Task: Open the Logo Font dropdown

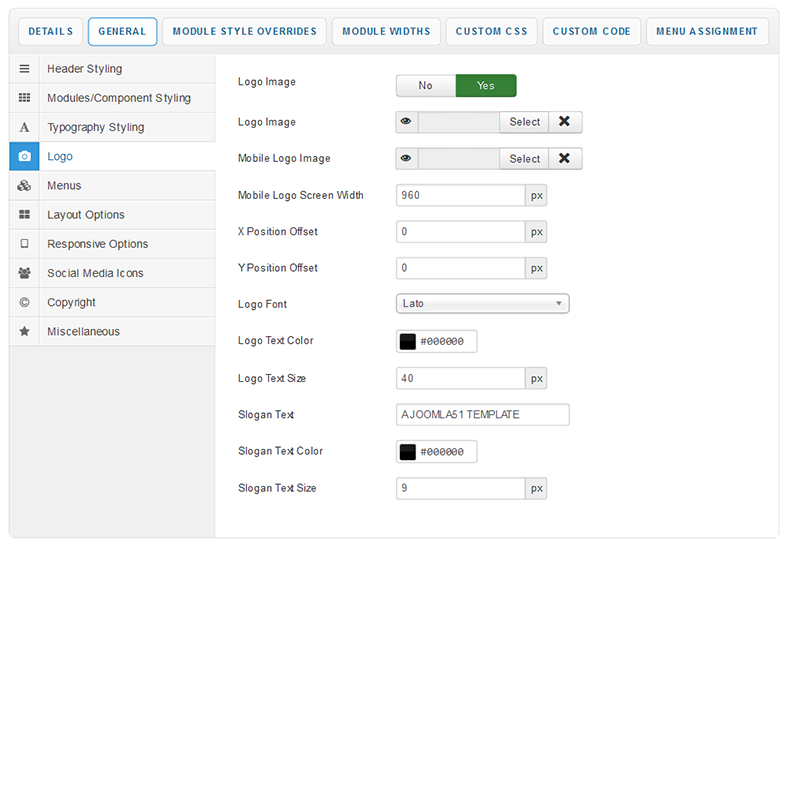Action: pyautogui.click(x=483, y=304)
